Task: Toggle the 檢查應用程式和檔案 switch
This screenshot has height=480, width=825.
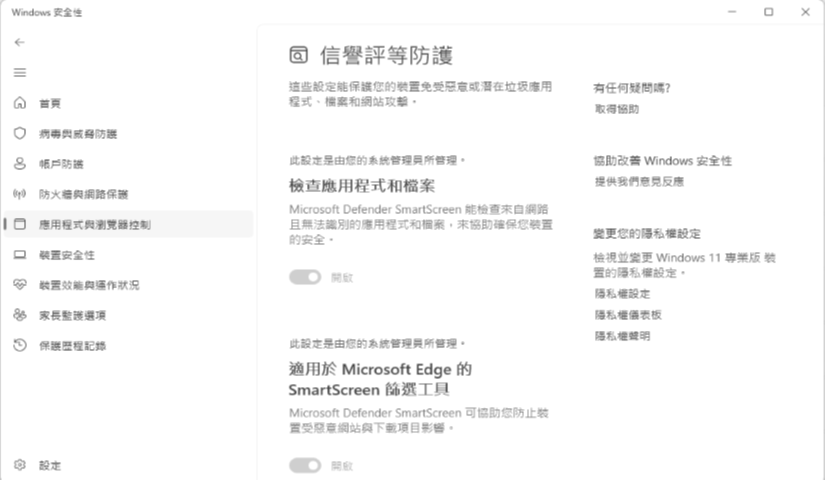Action: [x=305, y=277]
